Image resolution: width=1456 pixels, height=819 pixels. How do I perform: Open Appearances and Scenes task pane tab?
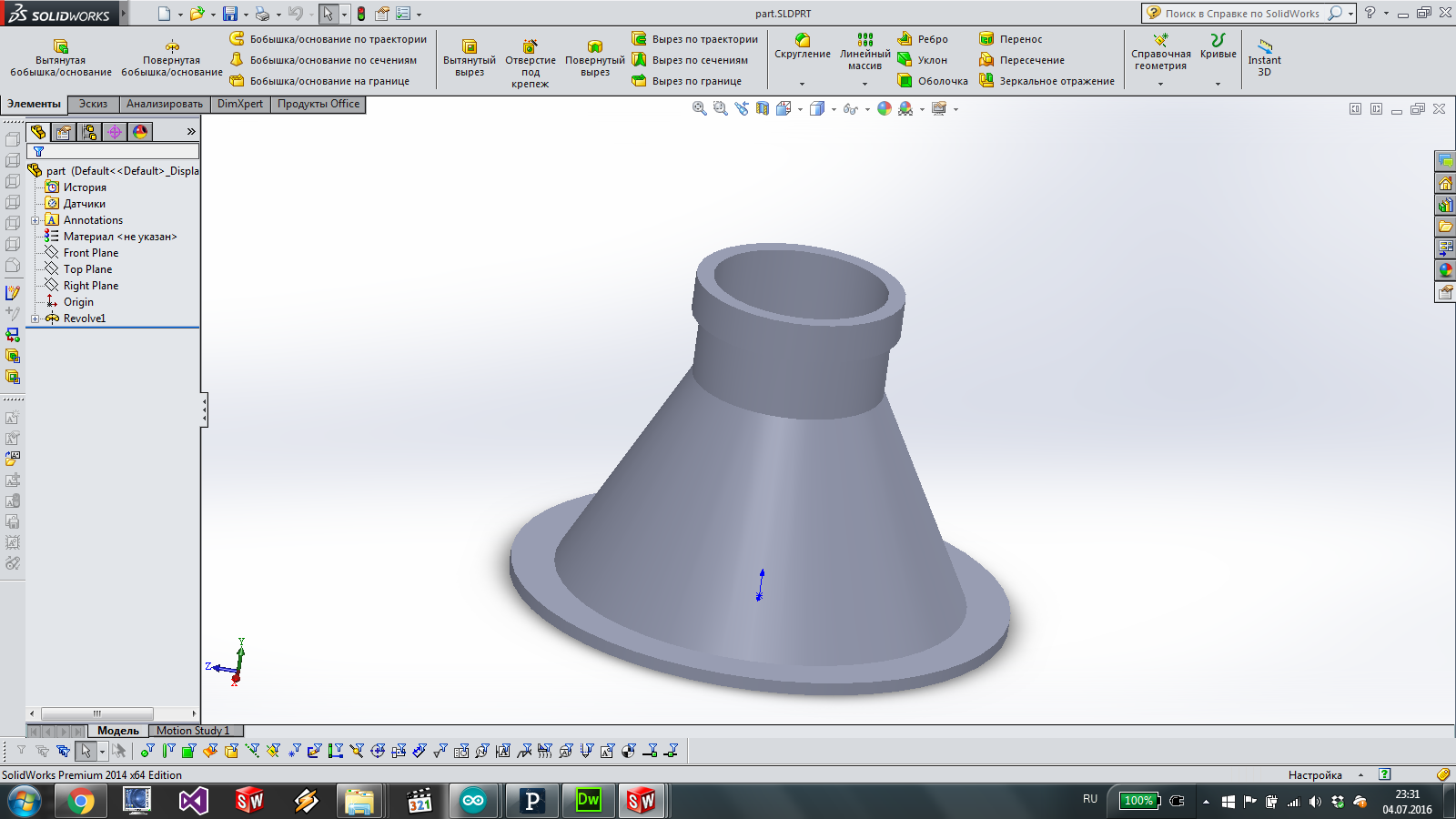(1445, 270)
